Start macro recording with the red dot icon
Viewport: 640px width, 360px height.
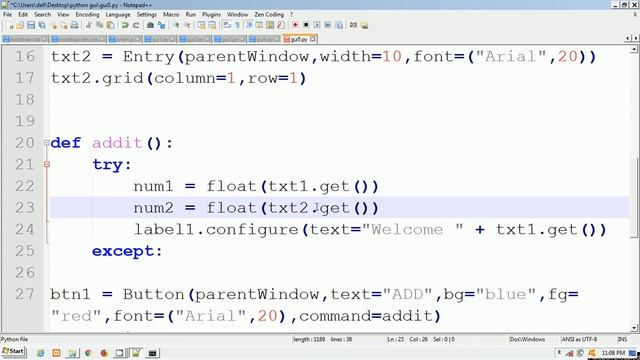[x=295, y=25]
